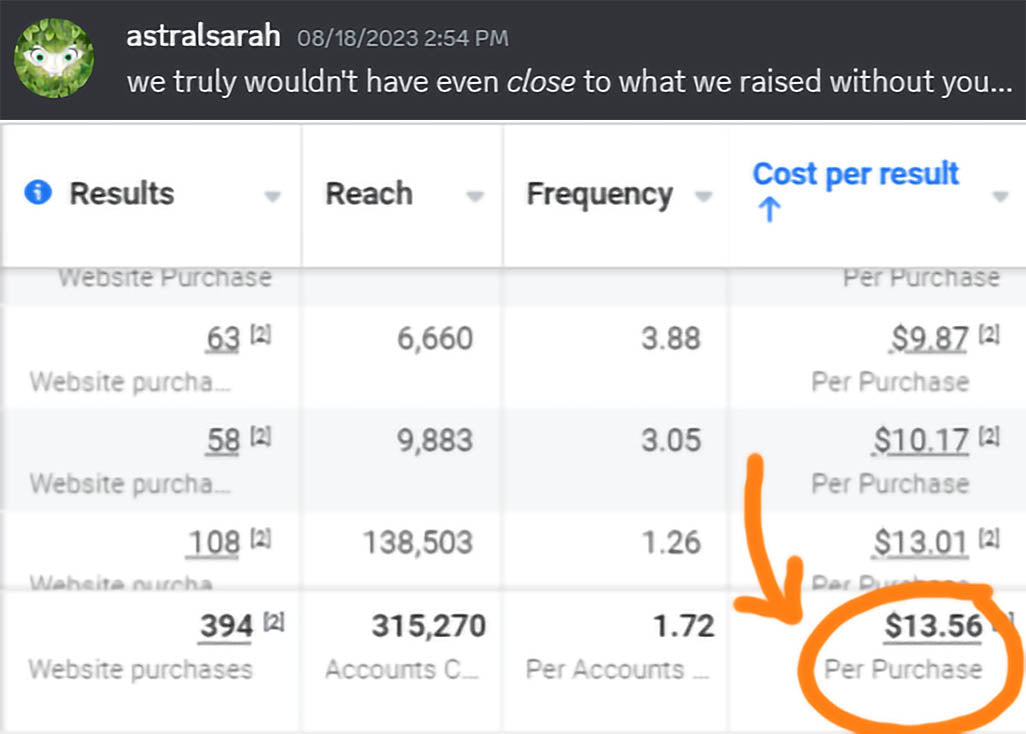Open the Results column dropdown arrow

tap(272, 196)
